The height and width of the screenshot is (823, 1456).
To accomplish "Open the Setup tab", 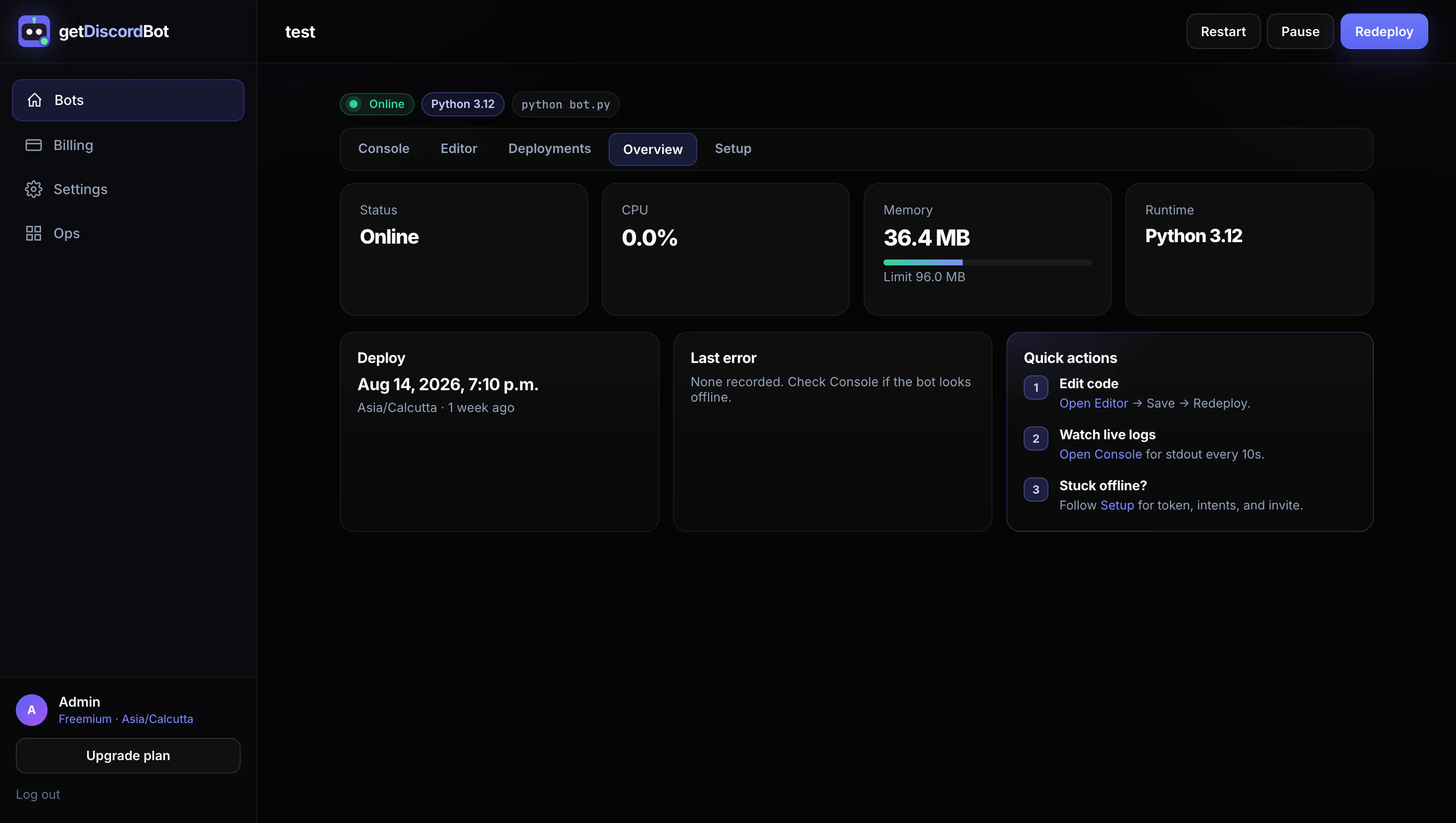I will tap(733, 149).
